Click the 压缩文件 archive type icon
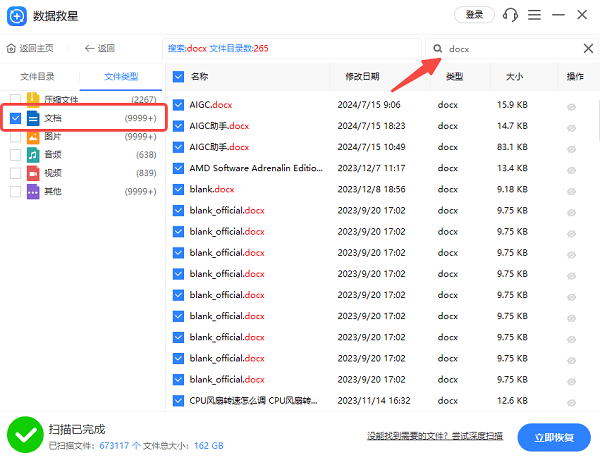Image resolution: width=600 pixels, height=460 pixels. click(32, 100)
